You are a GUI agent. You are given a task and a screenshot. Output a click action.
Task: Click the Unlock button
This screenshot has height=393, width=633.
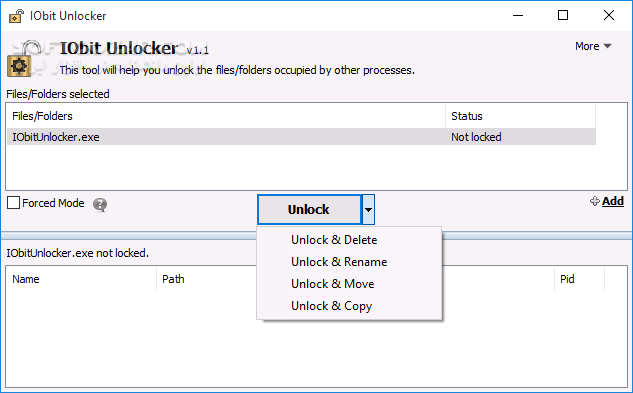point(309,210)
